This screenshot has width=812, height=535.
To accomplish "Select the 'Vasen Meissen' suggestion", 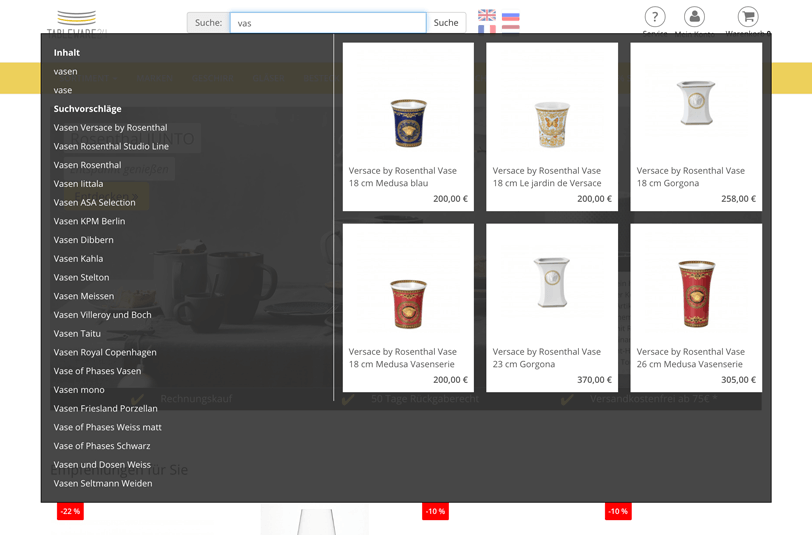I will click(x=83, y=296).
